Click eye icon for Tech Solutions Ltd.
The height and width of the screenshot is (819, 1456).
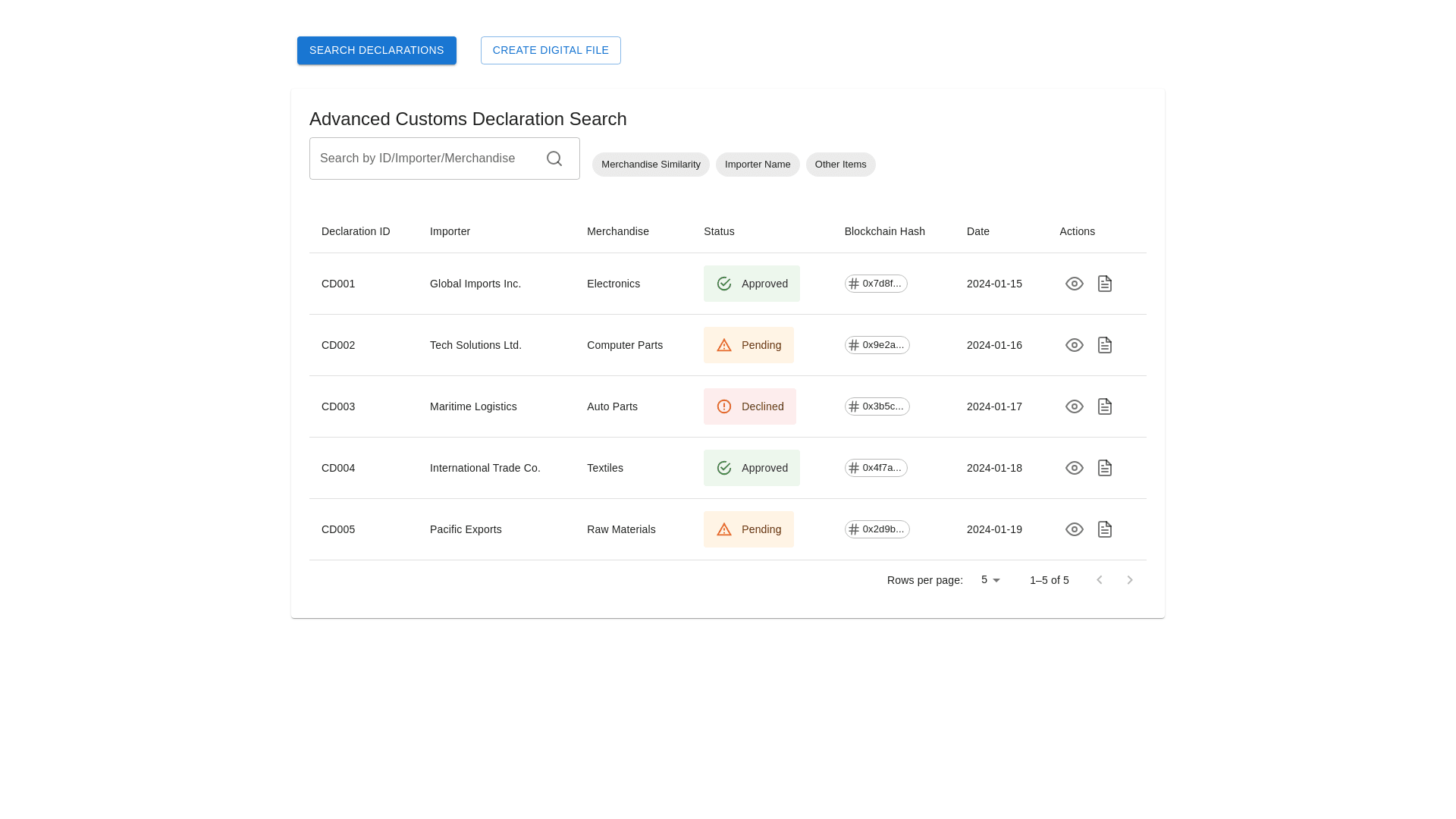1074,345
